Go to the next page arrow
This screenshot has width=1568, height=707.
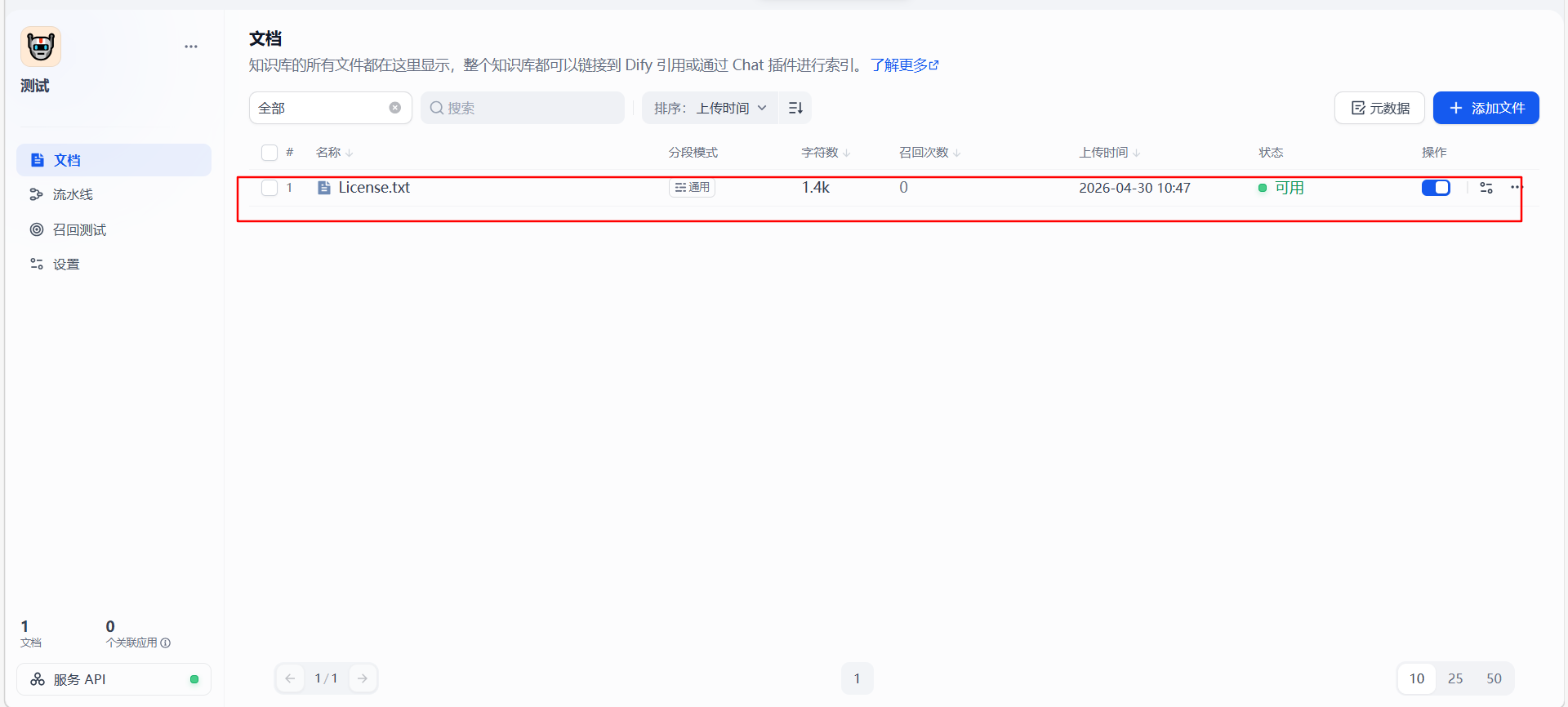[x=363, y=678]
